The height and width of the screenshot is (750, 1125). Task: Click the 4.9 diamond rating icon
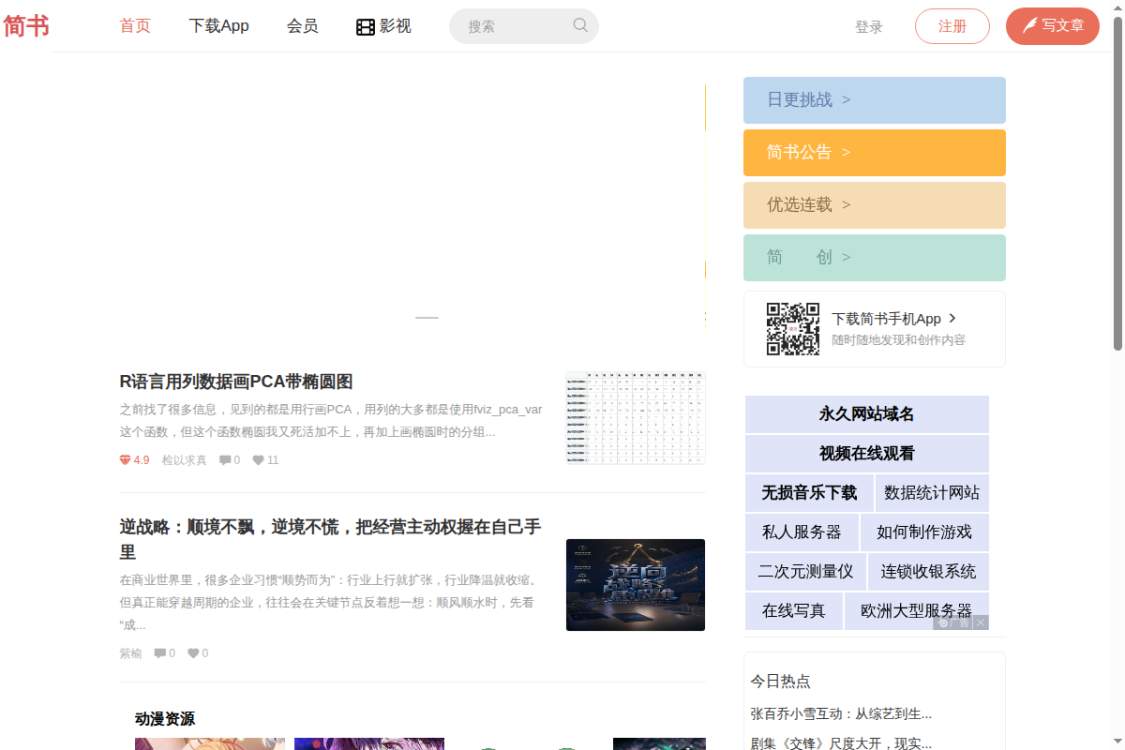(125, 460)
